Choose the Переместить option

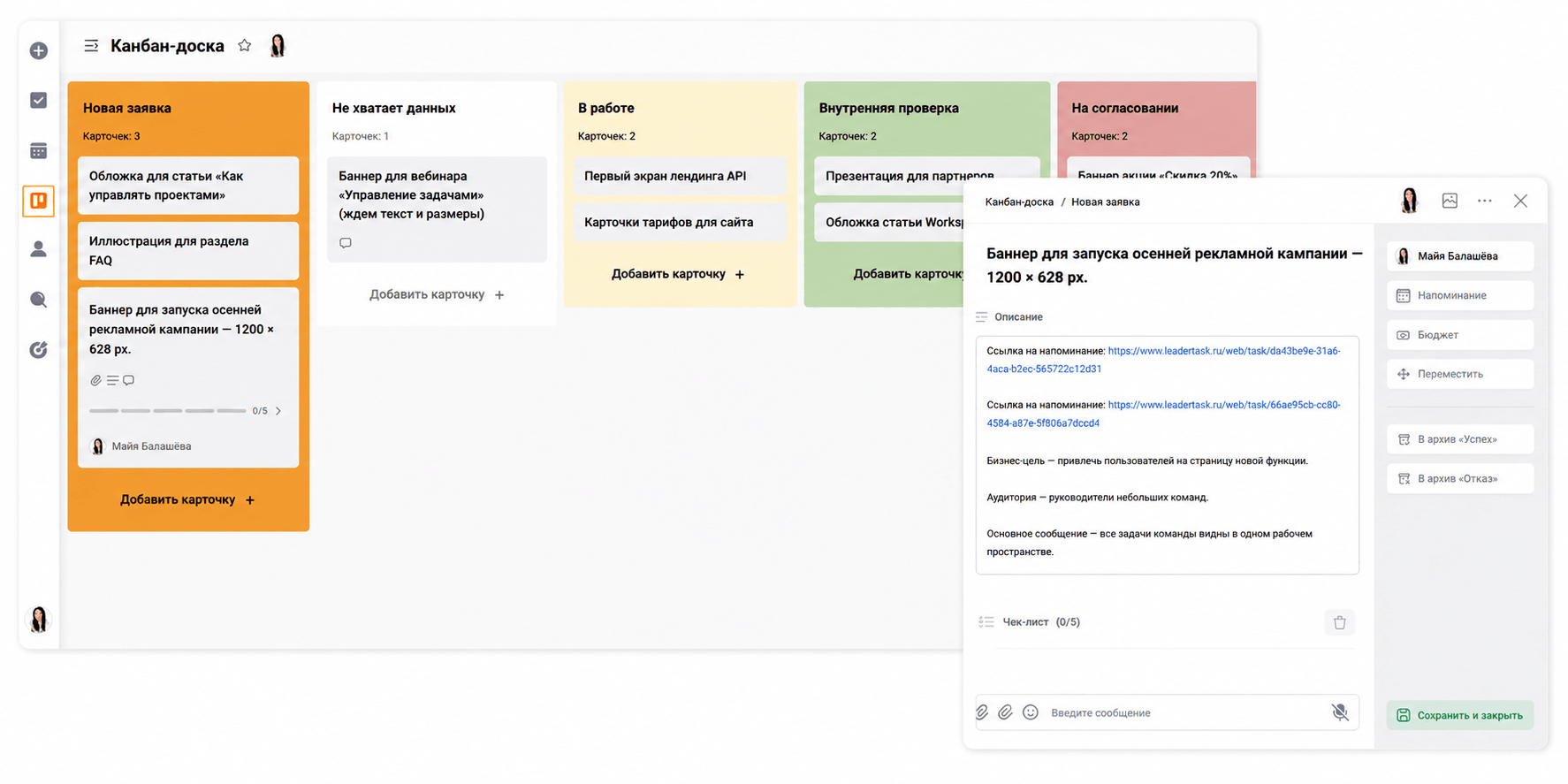(1460, 374)
